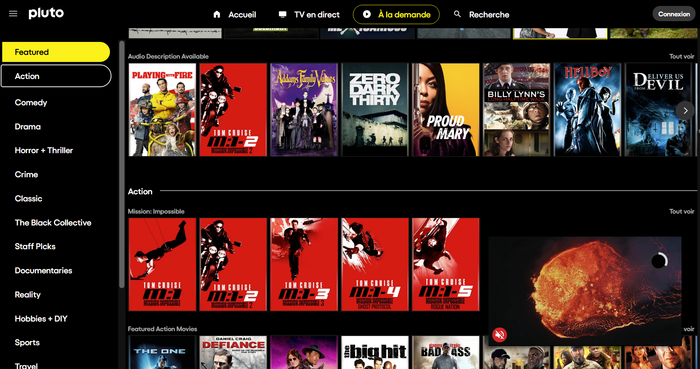Select Featured category in sidebar
The width and height of the screenshot is (700, 369).
click(x=56, y=52)
